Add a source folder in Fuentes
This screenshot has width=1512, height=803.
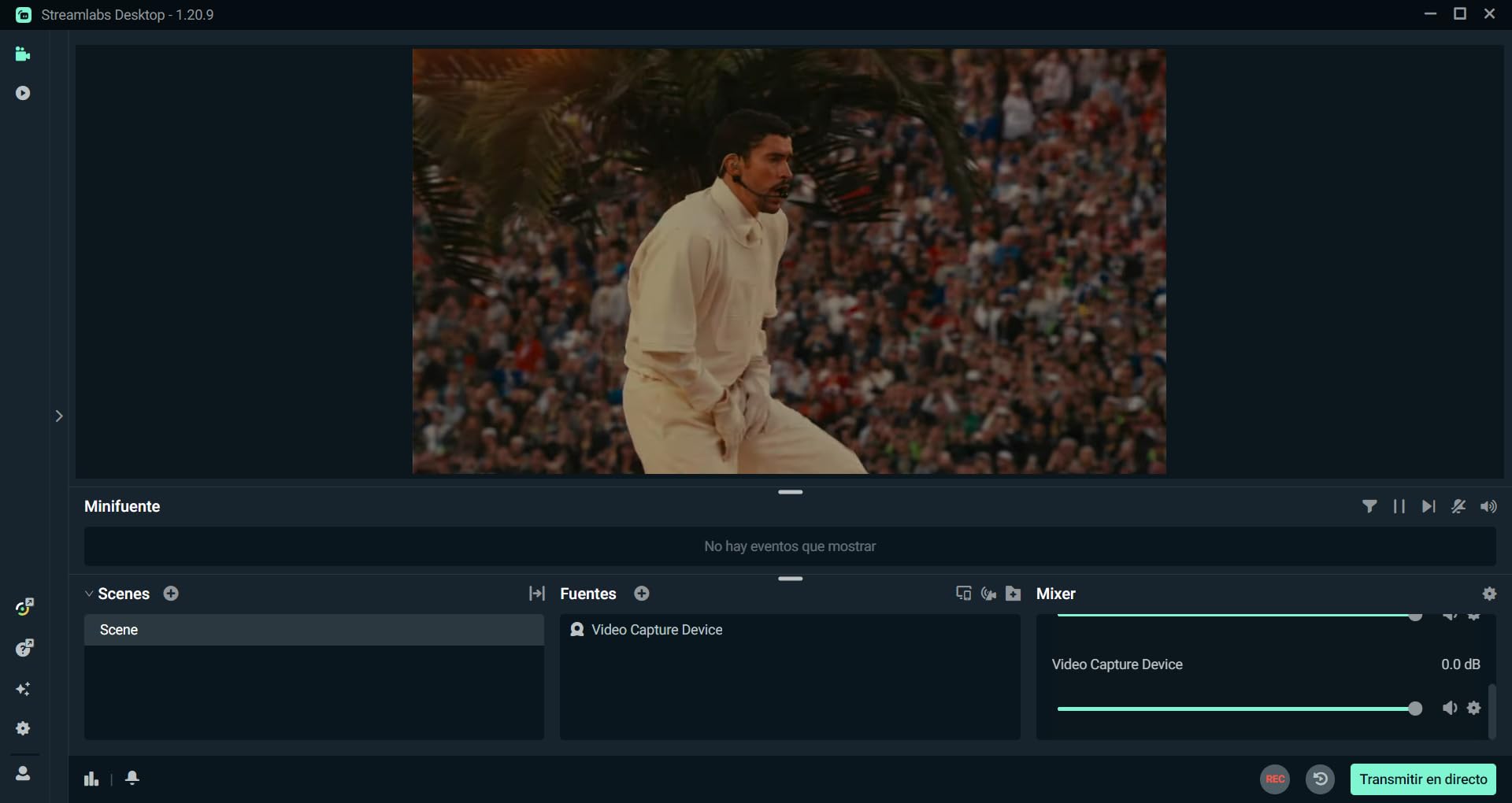click(x=1014, y=594)
